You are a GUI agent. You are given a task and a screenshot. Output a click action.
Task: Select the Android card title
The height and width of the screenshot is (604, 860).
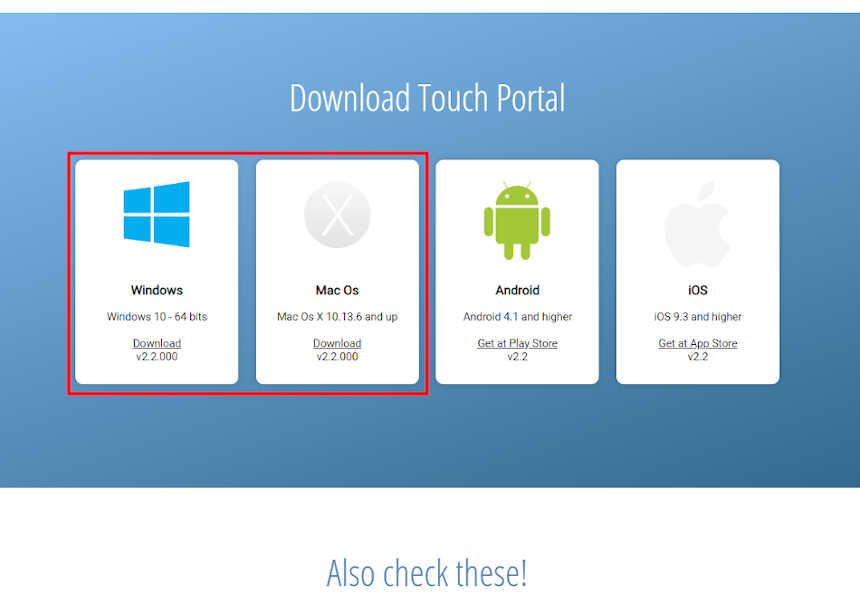click(x=517, y=290)
